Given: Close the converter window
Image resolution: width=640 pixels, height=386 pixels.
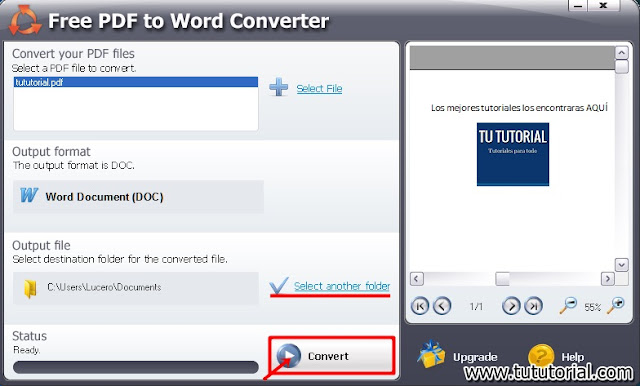Looking at the screenshot, I should (x=604, y=6).
